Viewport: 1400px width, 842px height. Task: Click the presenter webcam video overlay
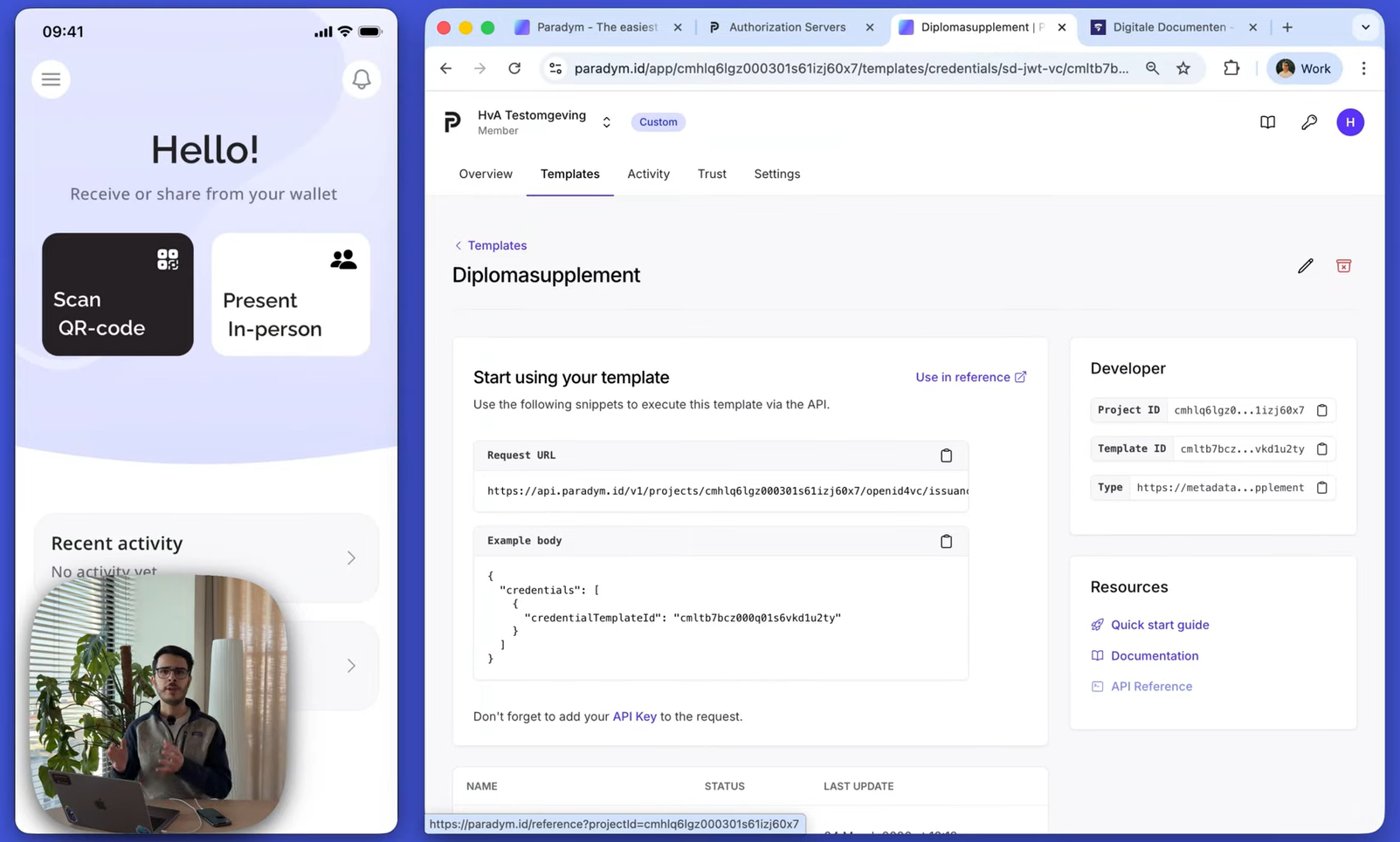158,704
